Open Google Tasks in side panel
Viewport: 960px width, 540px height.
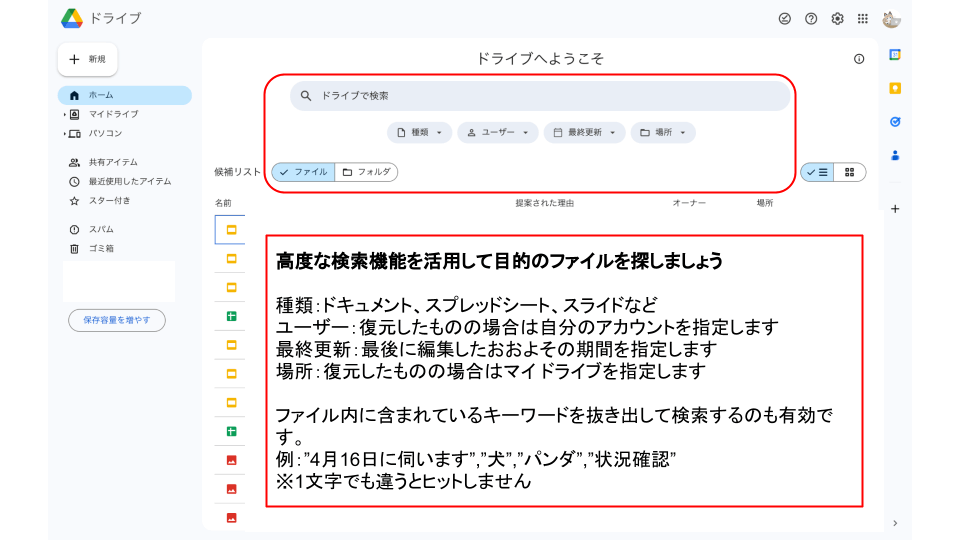tap(895, 122)
